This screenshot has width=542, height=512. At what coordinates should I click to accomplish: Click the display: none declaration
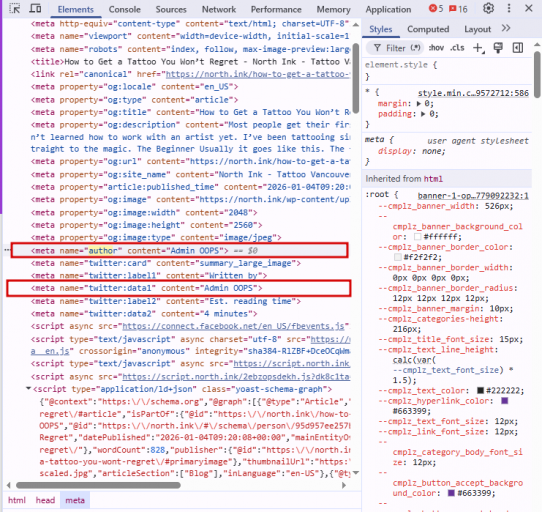tap(411, 151)
